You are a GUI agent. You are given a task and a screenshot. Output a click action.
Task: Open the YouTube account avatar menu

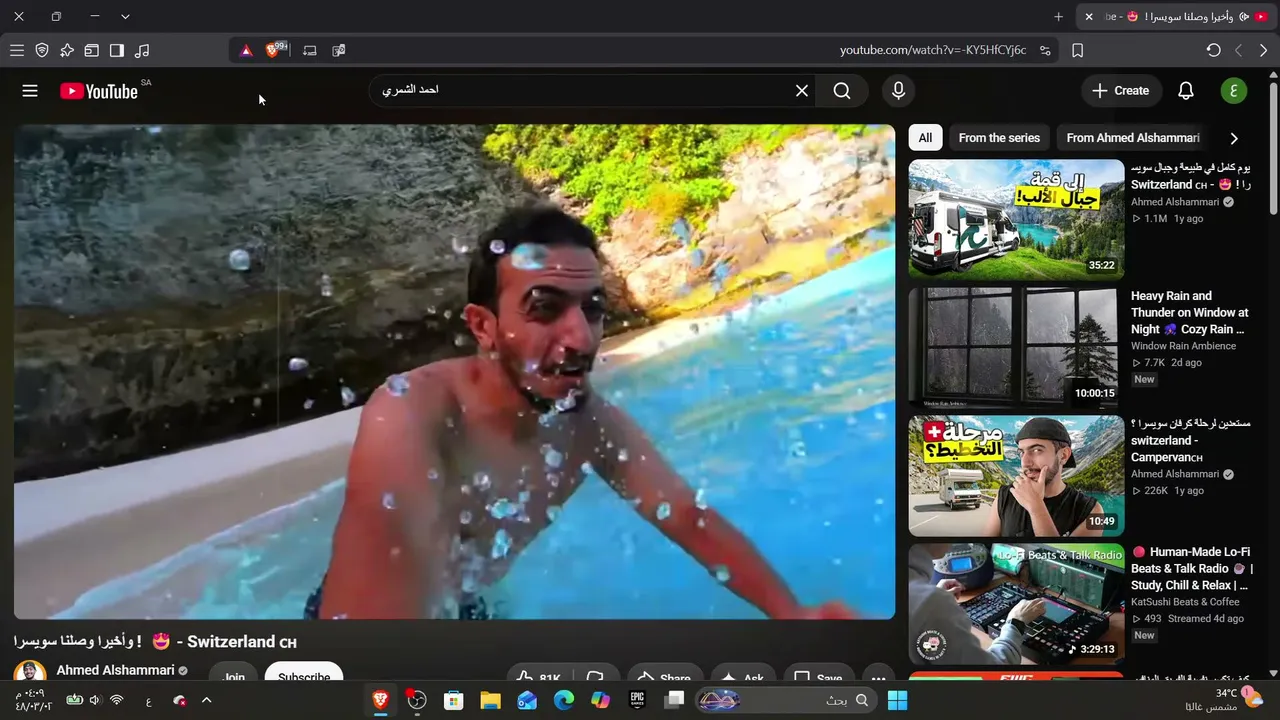coord(1234,91)
